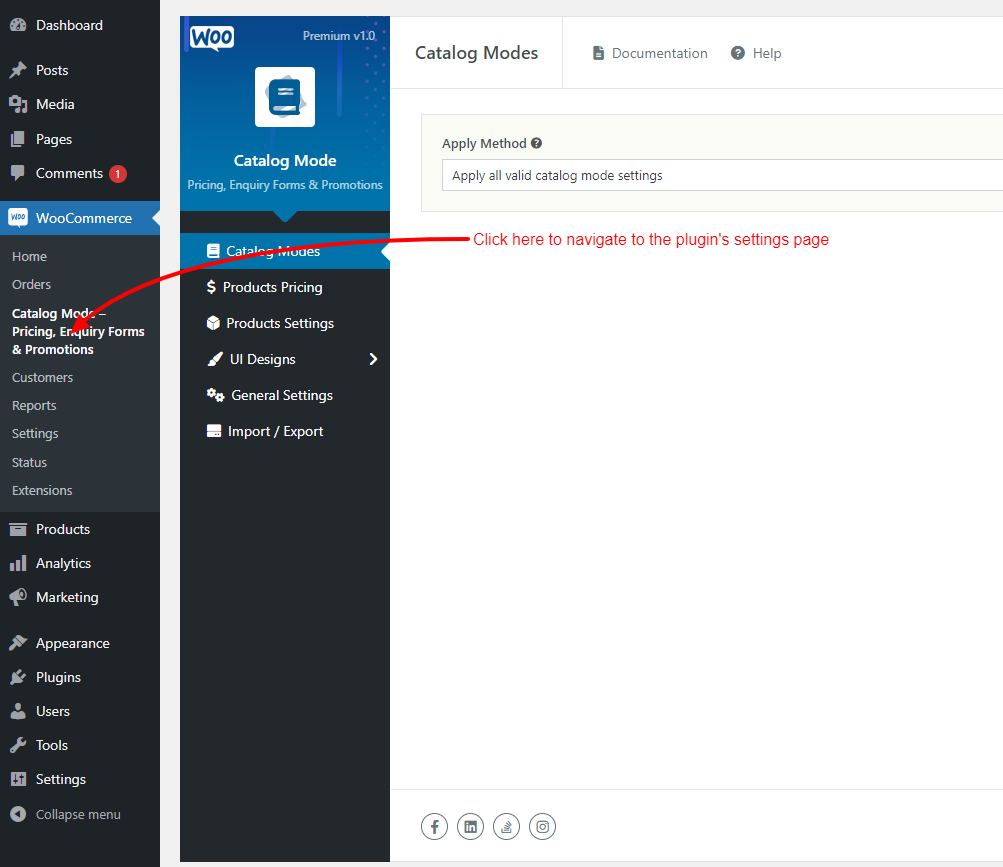This screenshot has height=867, width=1003.
Task: Open WooCommerce Orders submenu link
Action: (31, 284)
